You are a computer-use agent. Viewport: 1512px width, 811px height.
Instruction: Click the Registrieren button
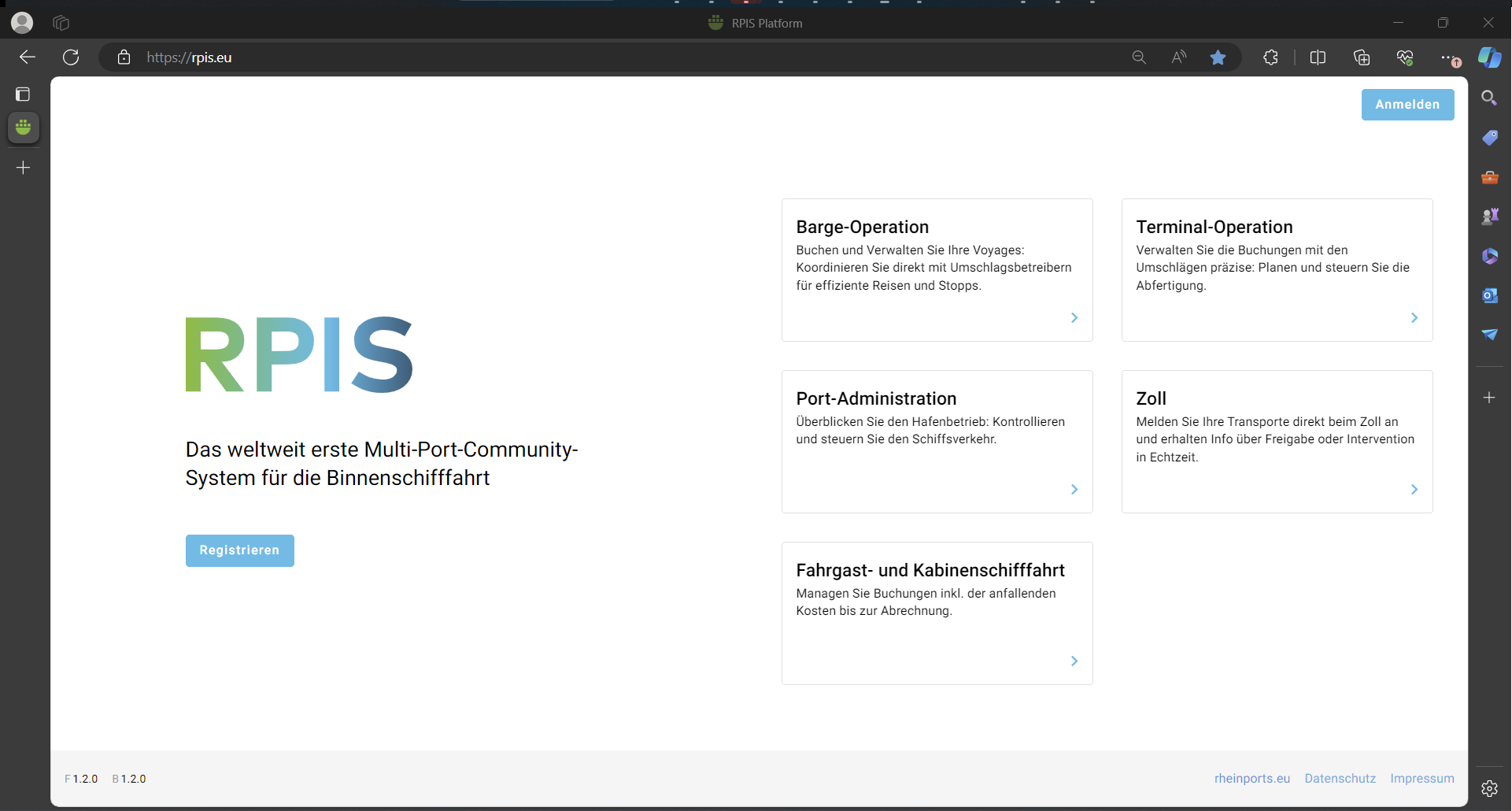tap(239, 550)
